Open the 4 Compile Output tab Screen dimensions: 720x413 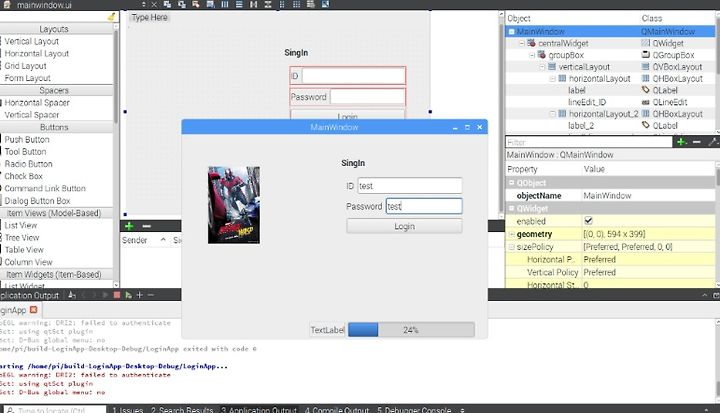tap(337, 409)
